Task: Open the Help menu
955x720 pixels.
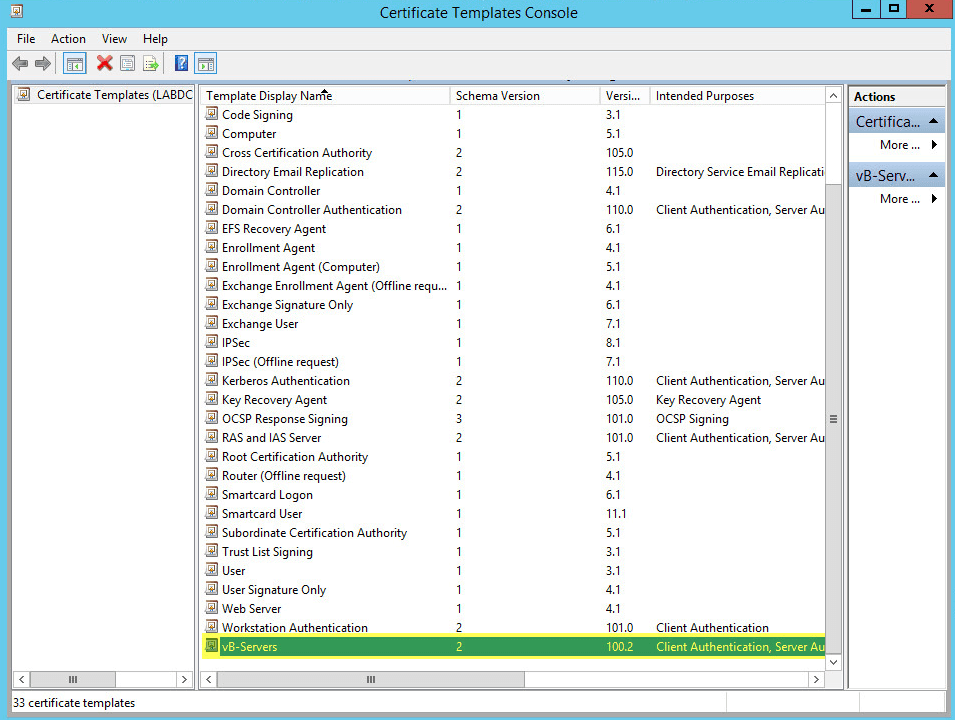Action: pos(155,39)
